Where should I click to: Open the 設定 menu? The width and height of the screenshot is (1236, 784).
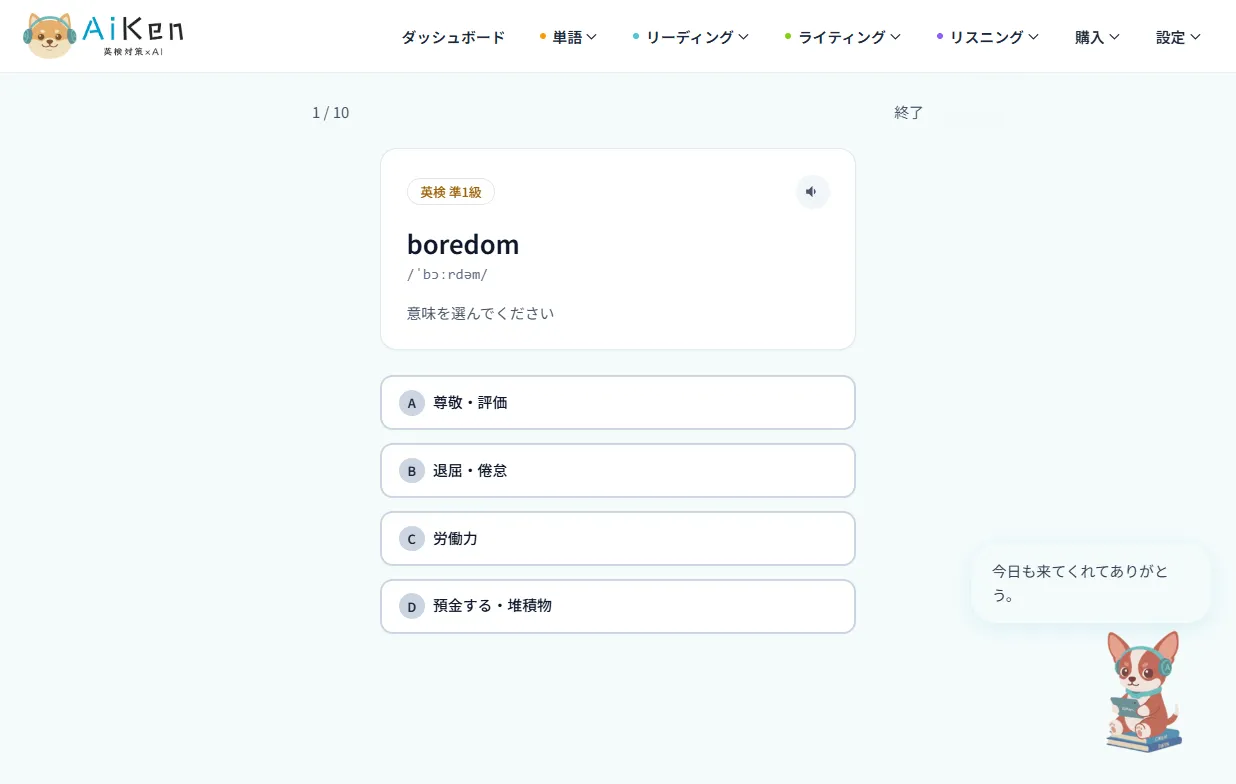[x=1178, y=37]
